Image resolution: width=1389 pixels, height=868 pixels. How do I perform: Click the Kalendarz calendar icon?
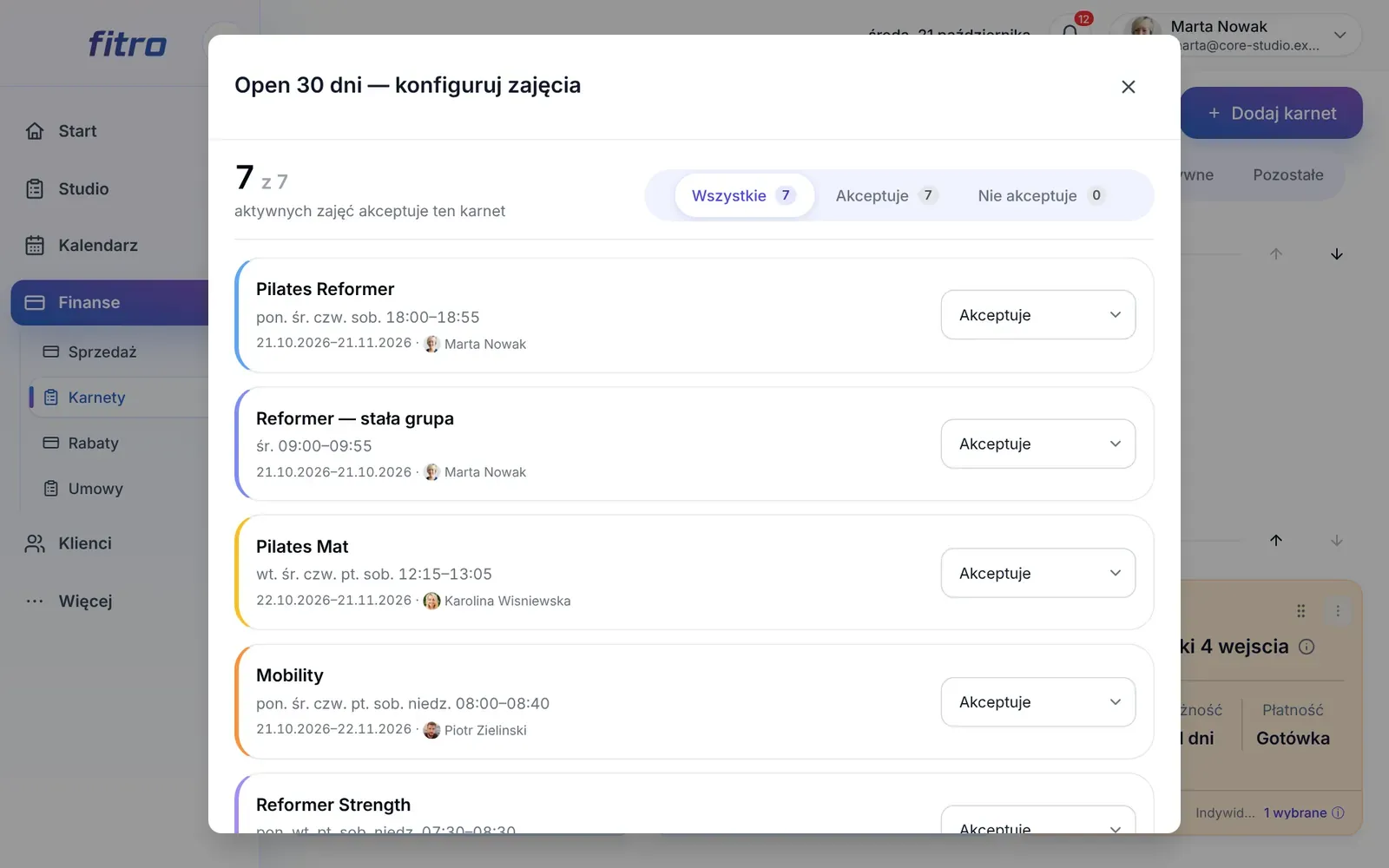[35, 246]
